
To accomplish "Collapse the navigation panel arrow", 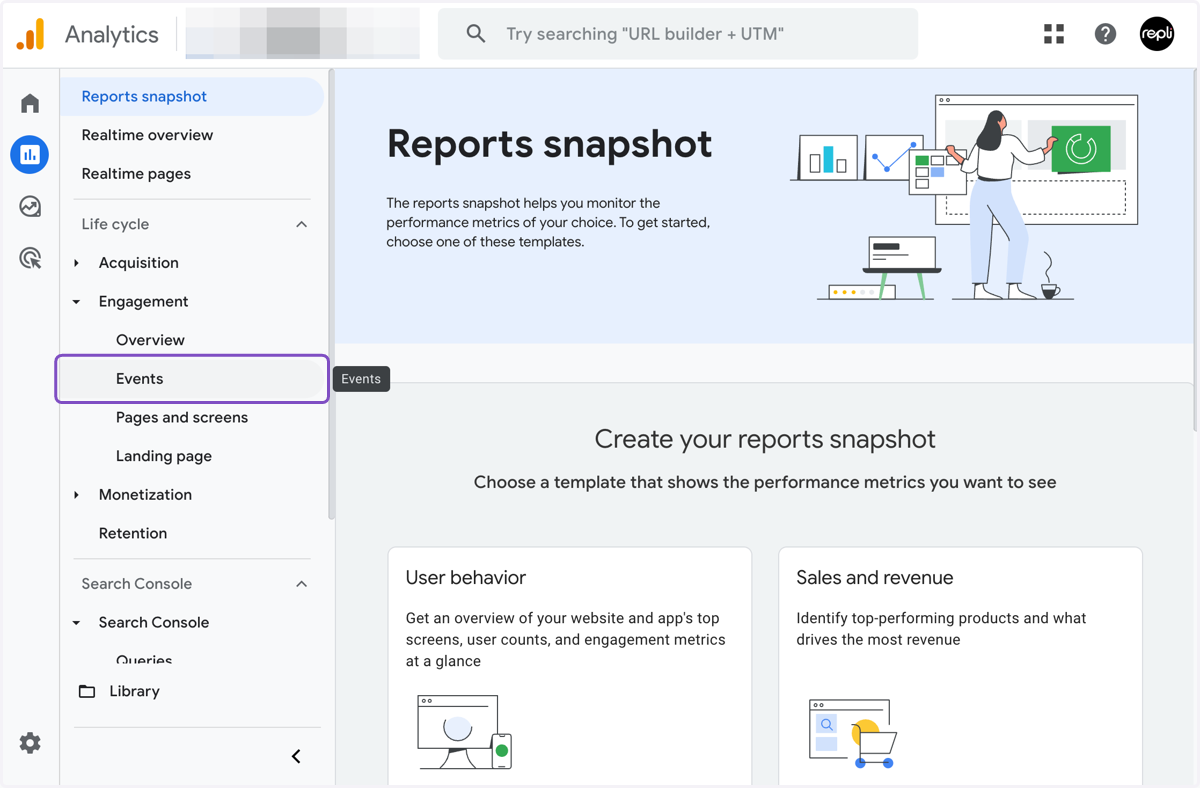I will click(296, 756).
